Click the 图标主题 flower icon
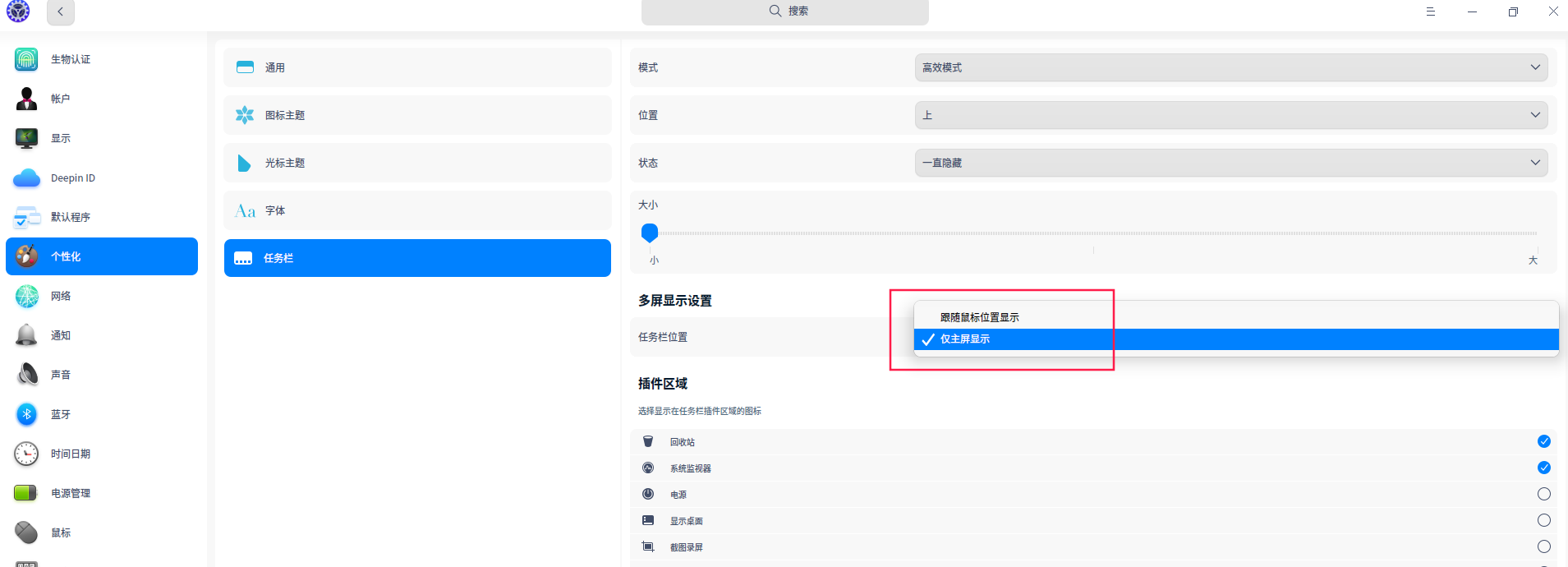 click(245, 115)
